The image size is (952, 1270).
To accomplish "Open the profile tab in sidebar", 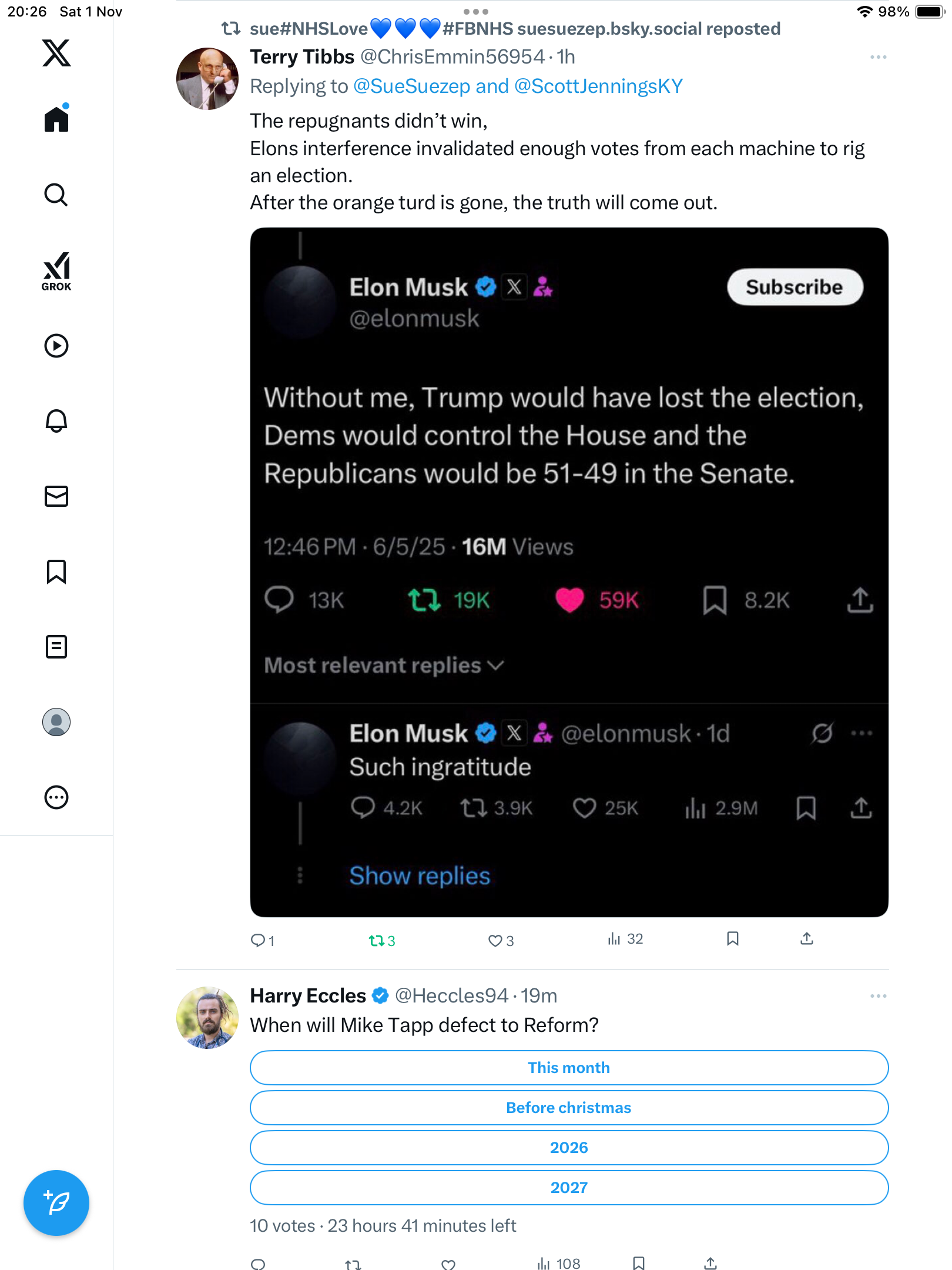I will (56, 722).
